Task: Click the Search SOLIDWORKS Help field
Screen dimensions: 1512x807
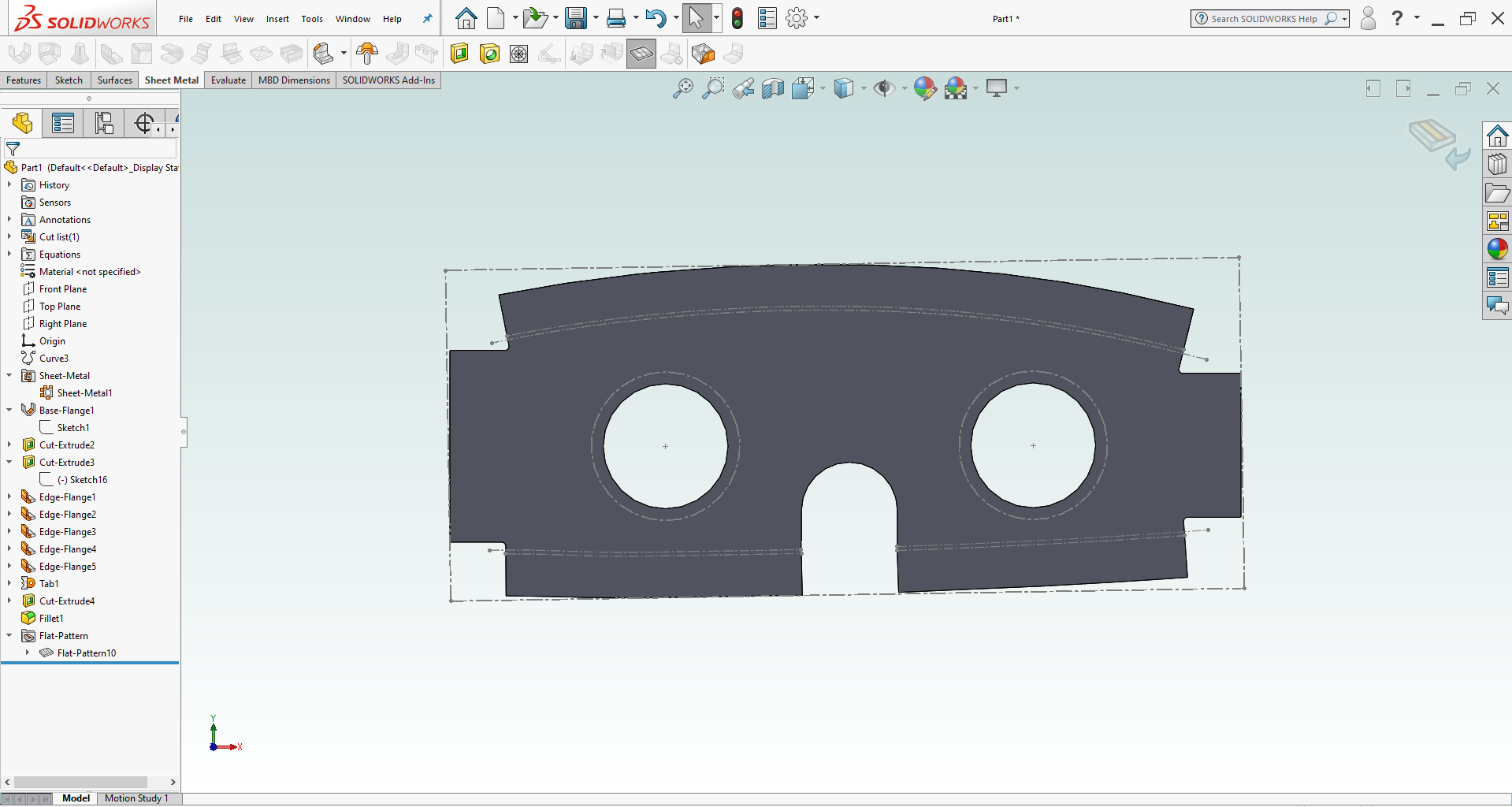Action: pos(1269,18)
